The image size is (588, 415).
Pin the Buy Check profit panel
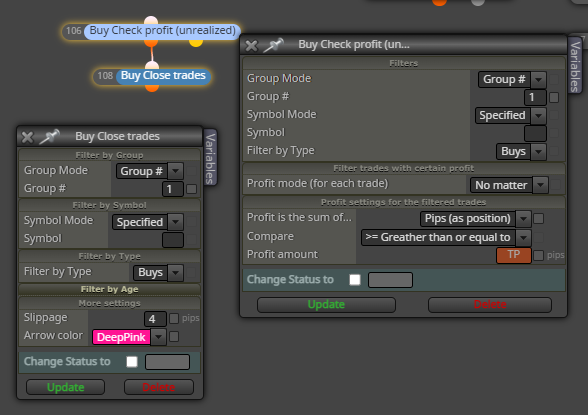(x=274, y=45)
